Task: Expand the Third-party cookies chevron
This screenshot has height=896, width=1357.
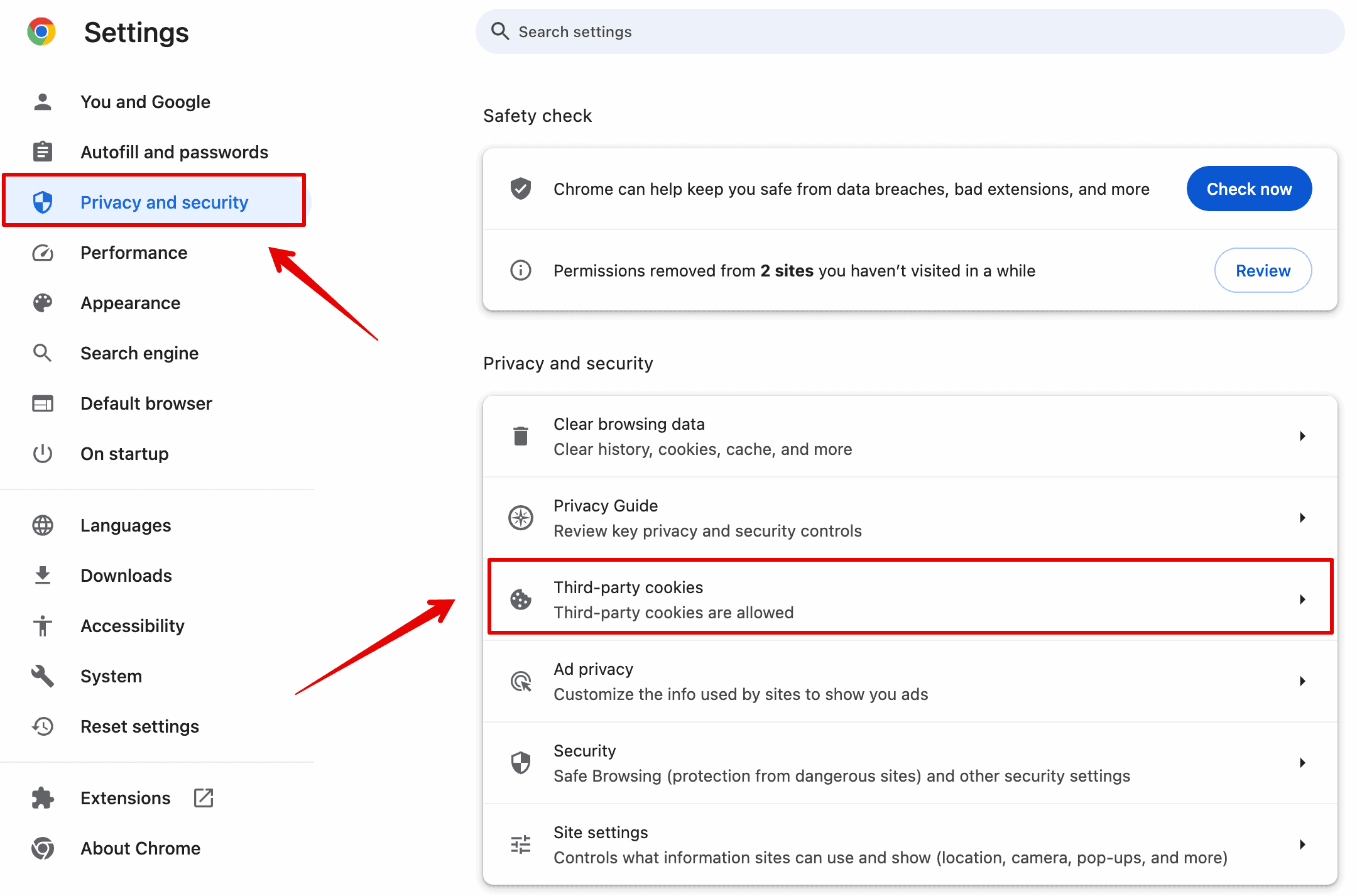Action: point(1302,599)
